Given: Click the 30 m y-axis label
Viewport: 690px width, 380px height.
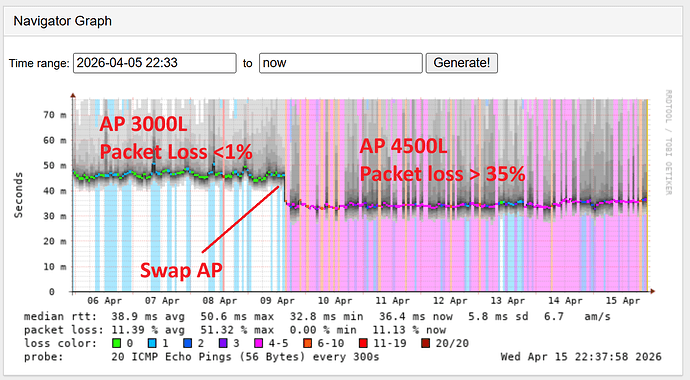Looking at the screenshot, I should pyautogui.click(x=55, y=216).
